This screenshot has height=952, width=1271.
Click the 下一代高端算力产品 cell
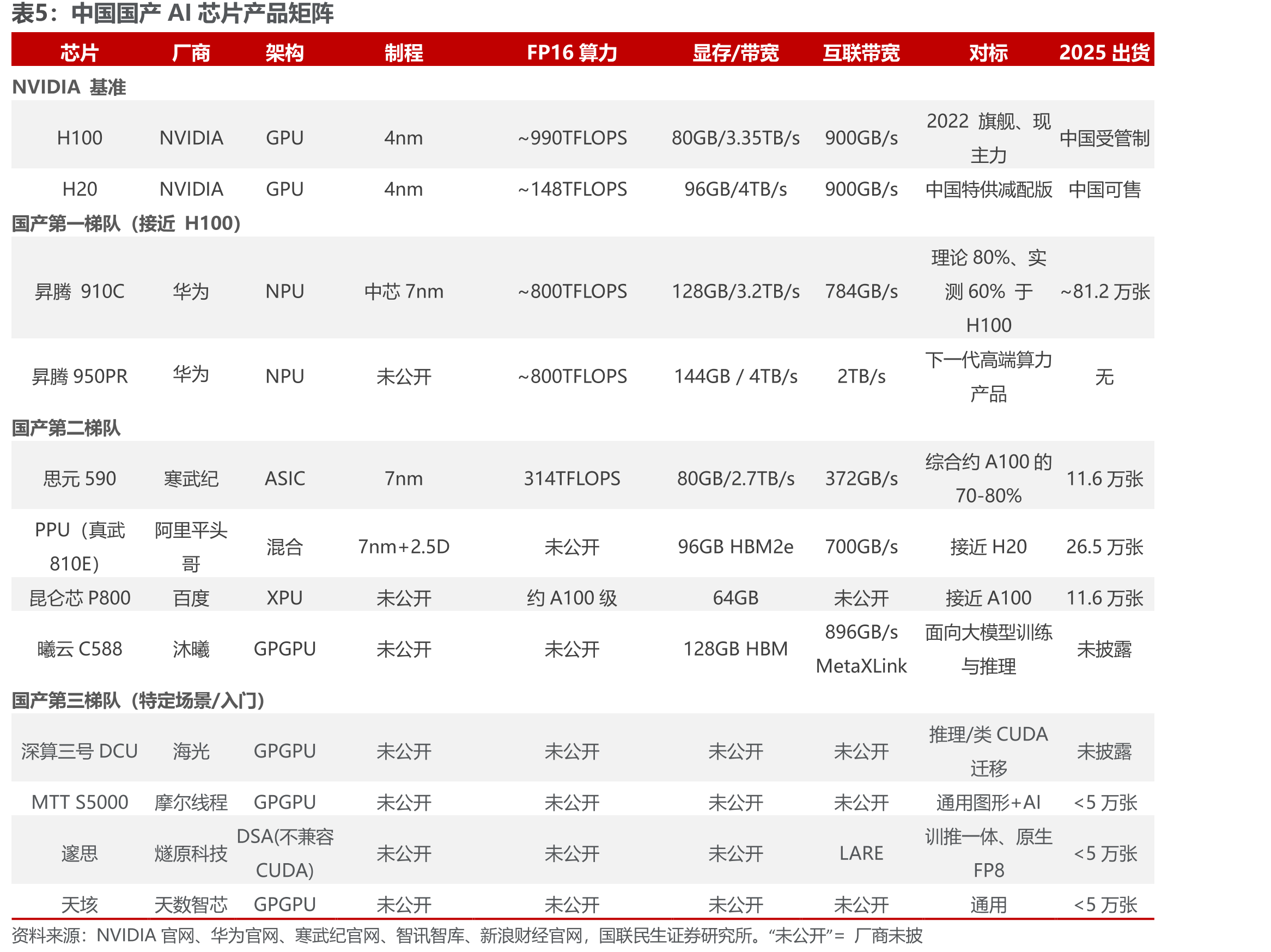click(988, 377)
